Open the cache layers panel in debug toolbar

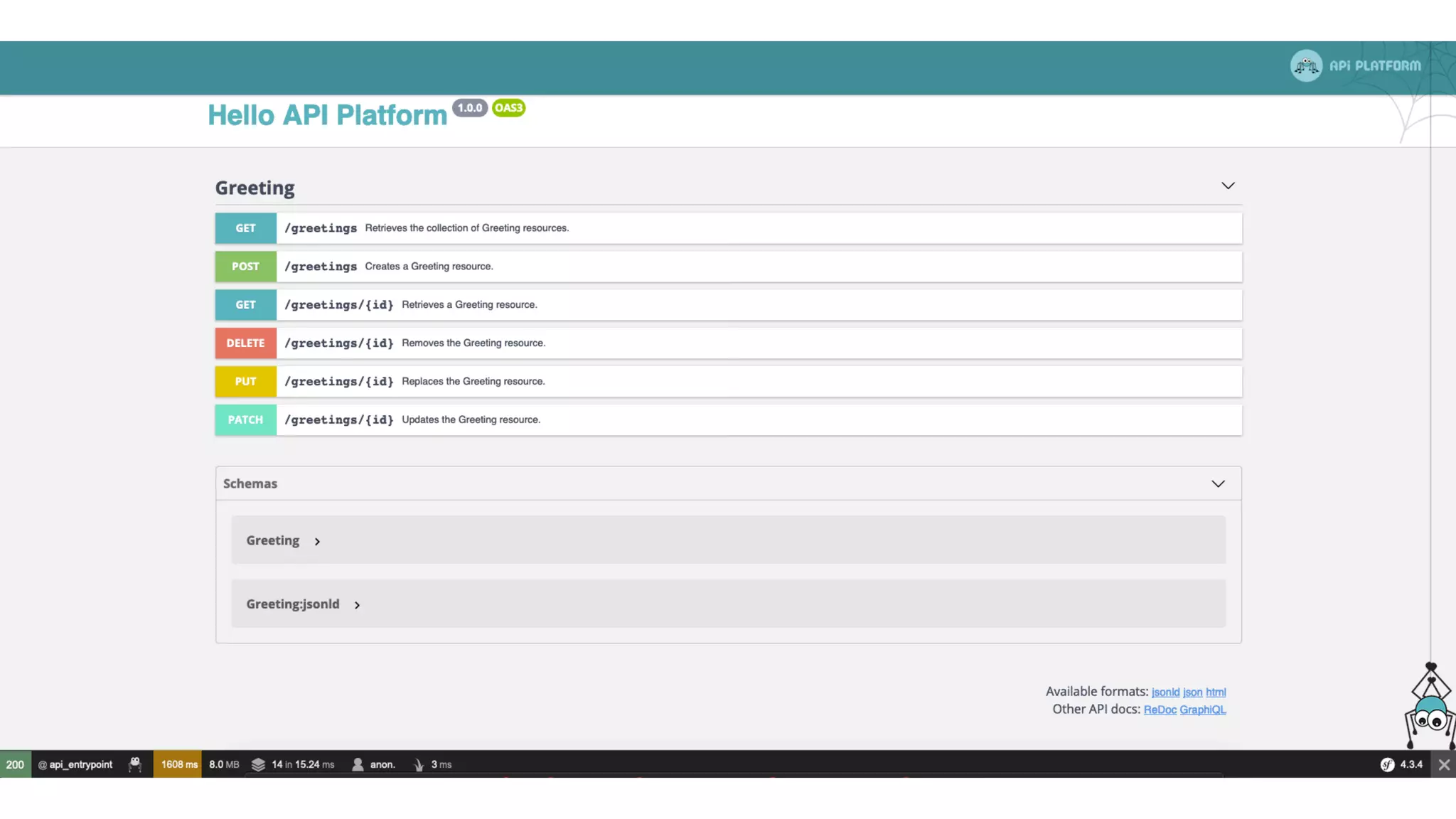pos(259,764)
